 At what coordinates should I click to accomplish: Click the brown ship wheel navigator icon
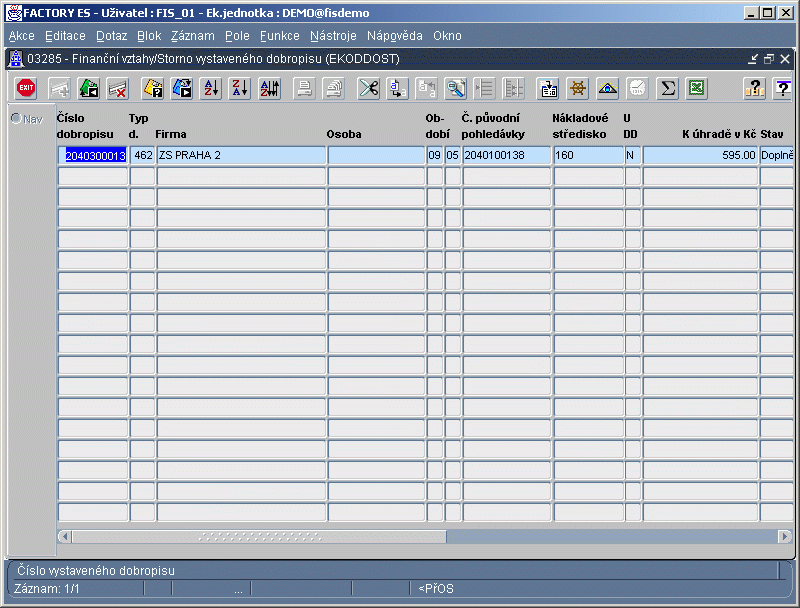tap(578, 88)
